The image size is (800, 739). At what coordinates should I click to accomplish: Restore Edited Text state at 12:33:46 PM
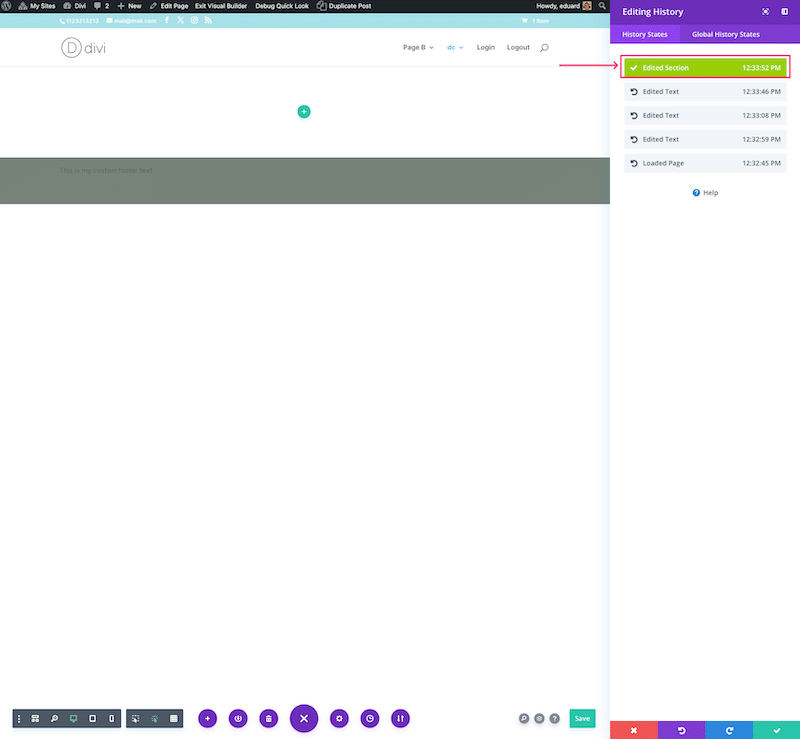[x=705, y=91]
